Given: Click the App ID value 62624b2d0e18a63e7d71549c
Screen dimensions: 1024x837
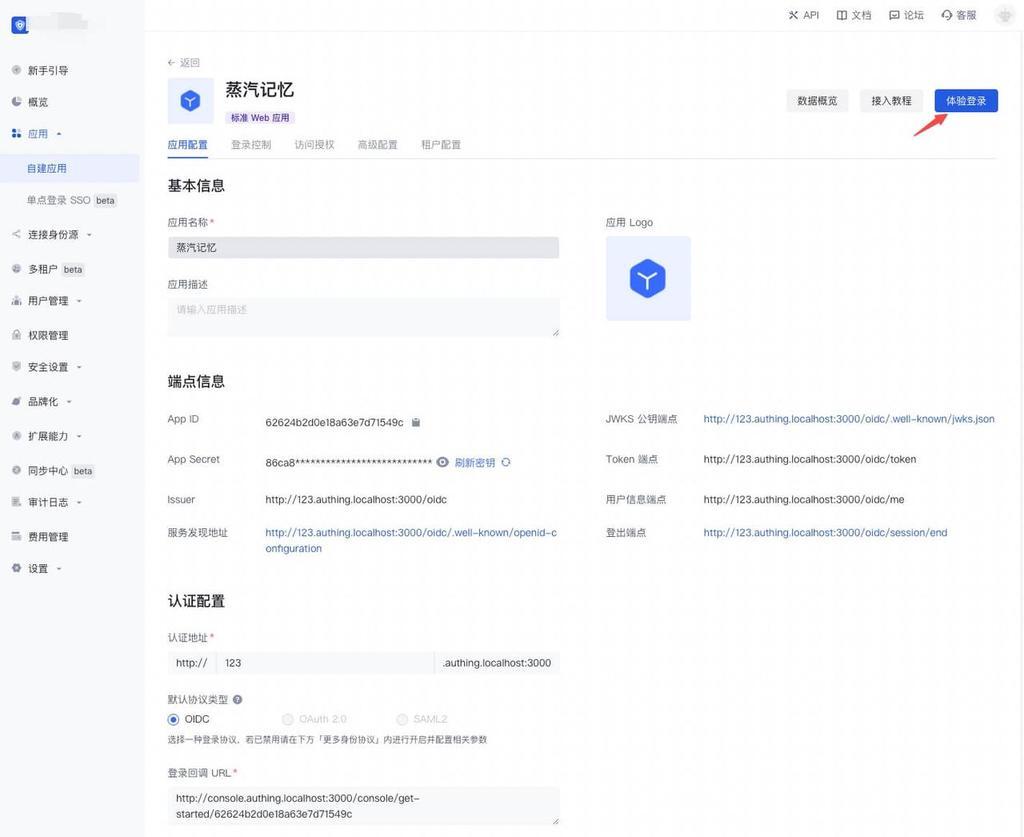Looking at the screenshot, I should tap(334, 422).
